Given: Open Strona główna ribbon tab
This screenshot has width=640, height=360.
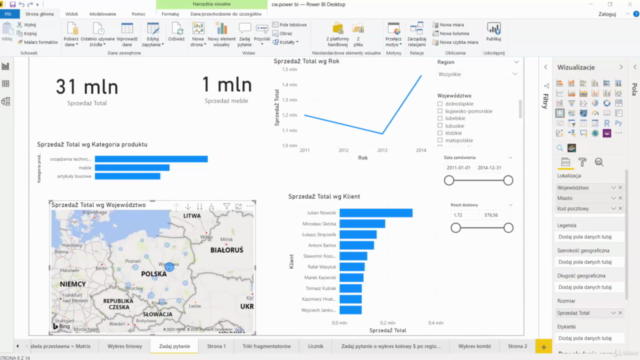Looking at the screenshot, I should tap(40, 14).
